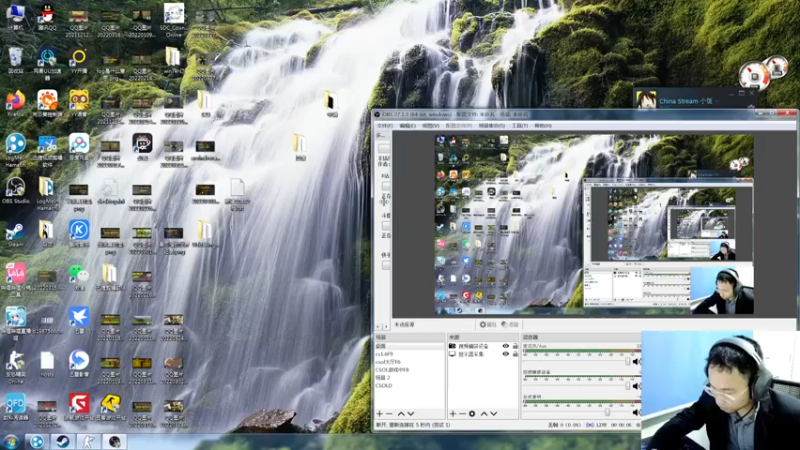Switch to OBS from the taskbar
The width and height of the screenshot is (800, 450).
[114, 442]
